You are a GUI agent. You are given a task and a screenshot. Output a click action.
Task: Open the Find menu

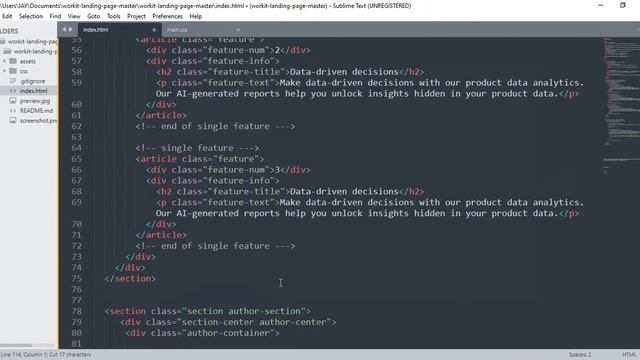(x=55, y=16)
